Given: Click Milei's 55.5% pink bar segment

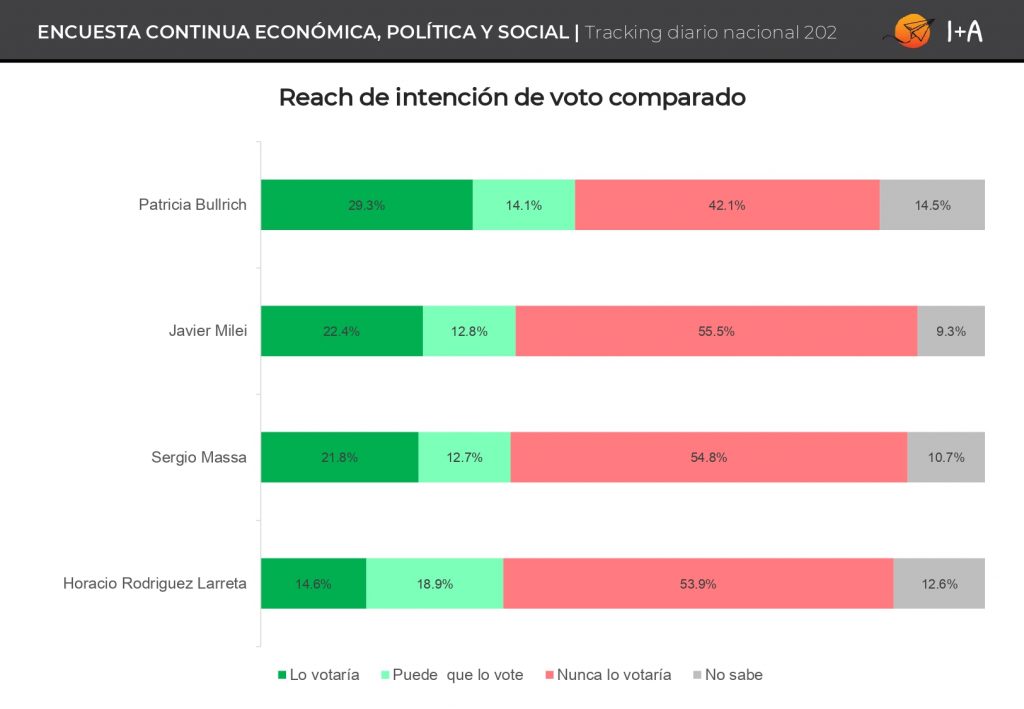Looking at the screenshot, I should click(716, 331).
